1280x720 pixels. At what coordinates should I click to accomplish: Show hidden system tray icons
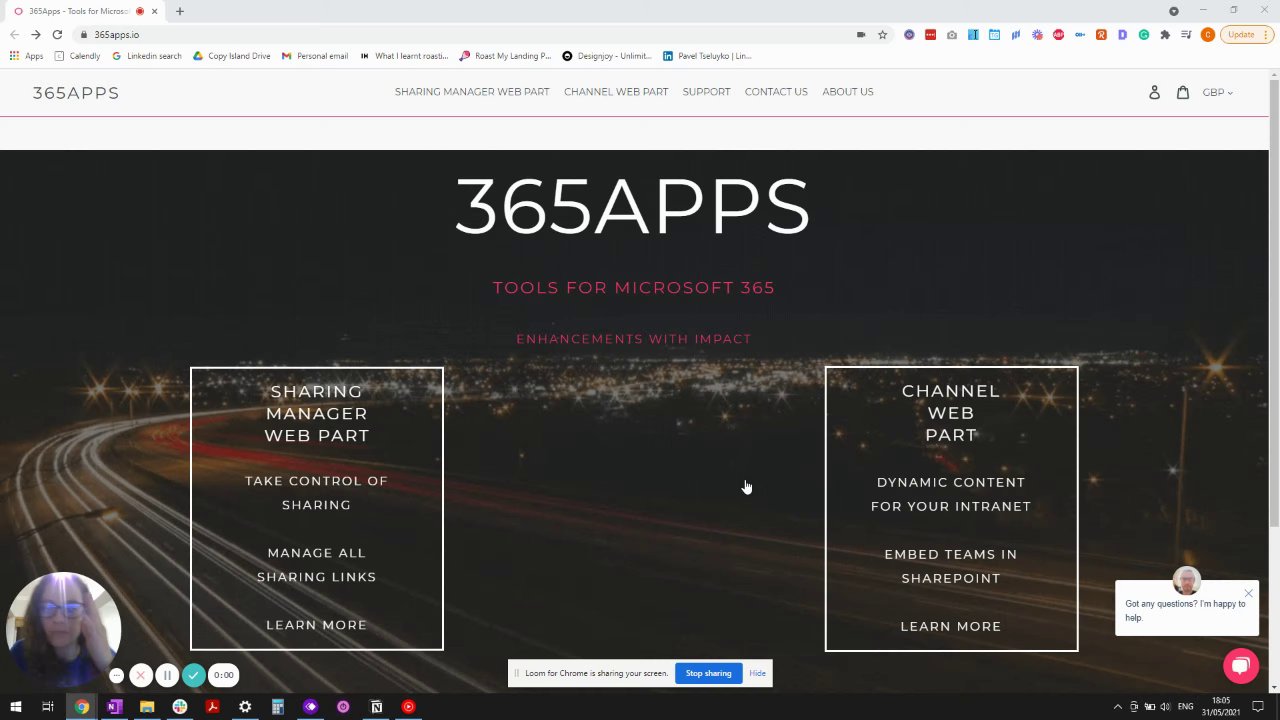click(x=1118, y=707)
